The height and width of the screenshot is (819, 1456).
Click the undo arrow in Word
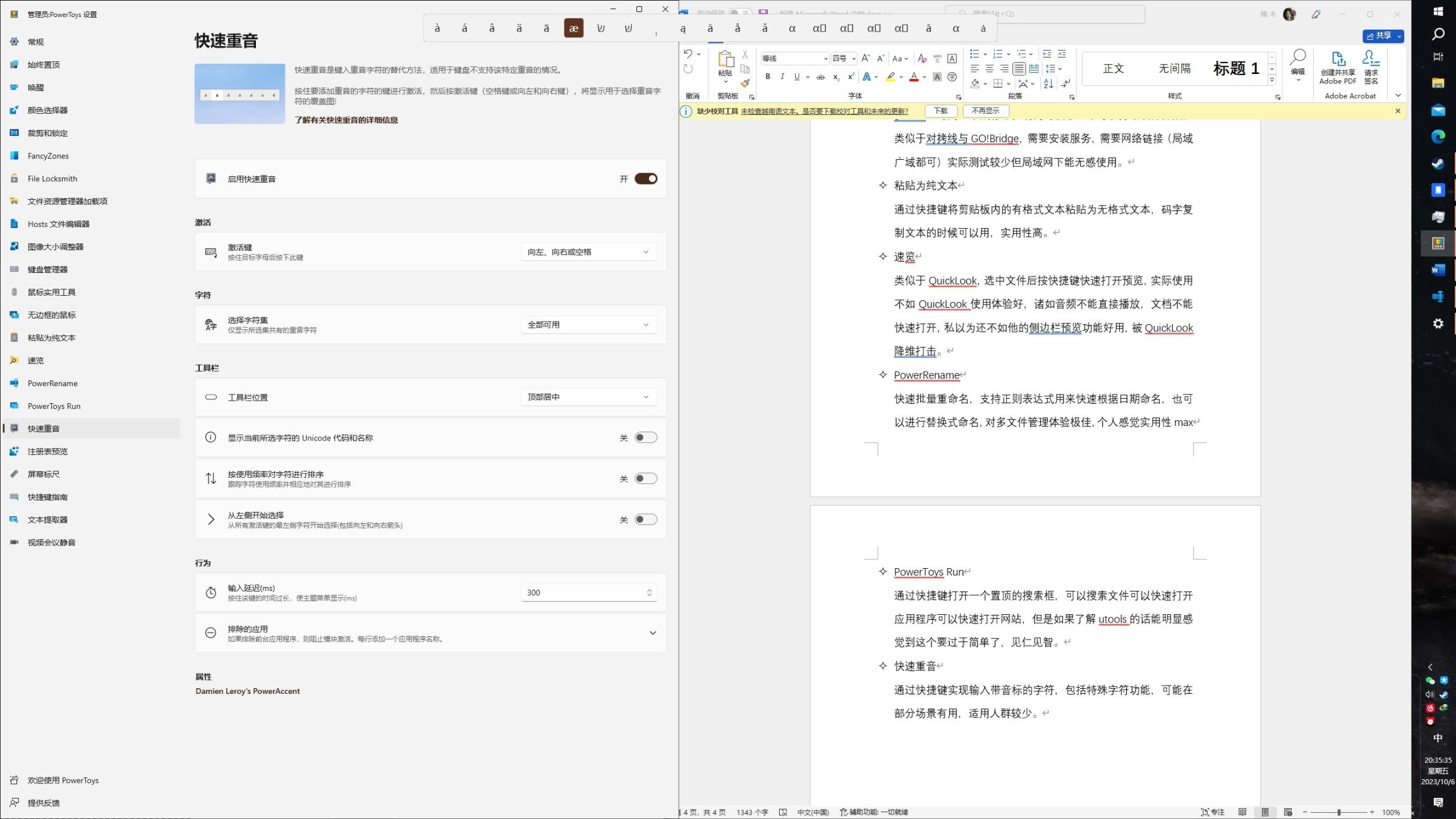click(688, 54)
